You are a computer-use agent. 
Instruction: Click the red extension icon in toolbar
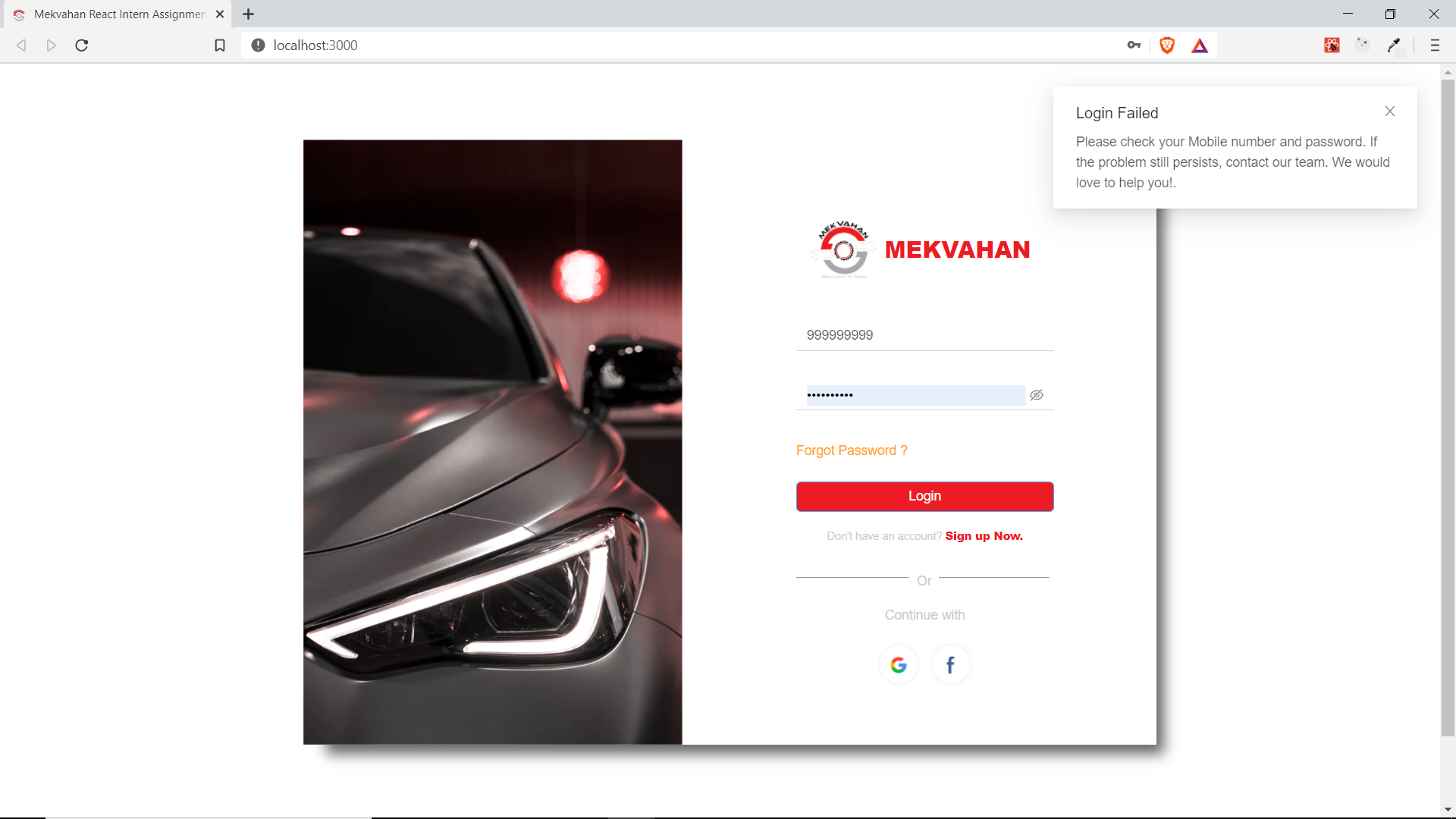point(1332,45)
